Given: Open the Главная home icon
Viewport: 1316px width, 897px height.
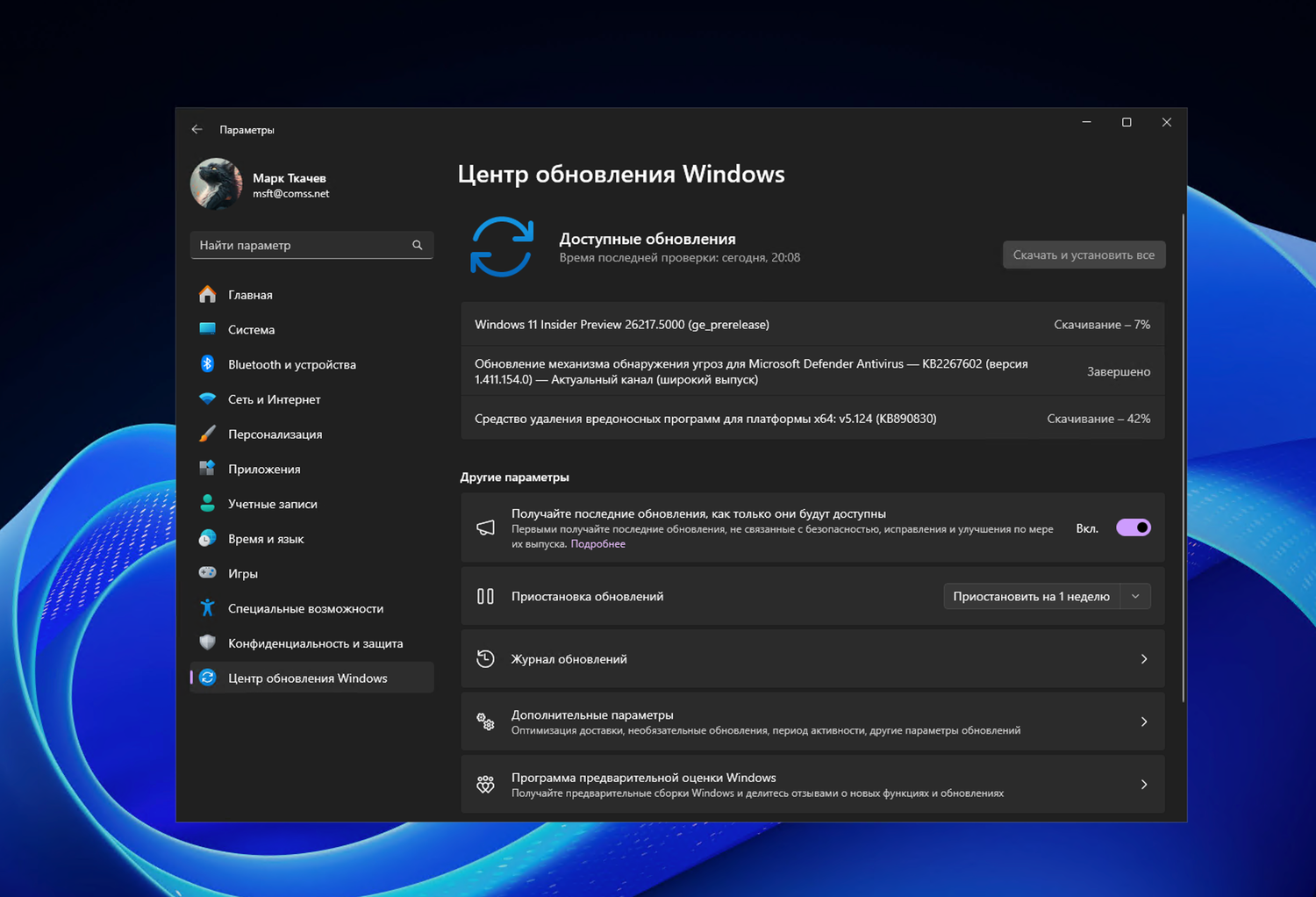Looking at the screenshot, I should [x=207, y=294].
